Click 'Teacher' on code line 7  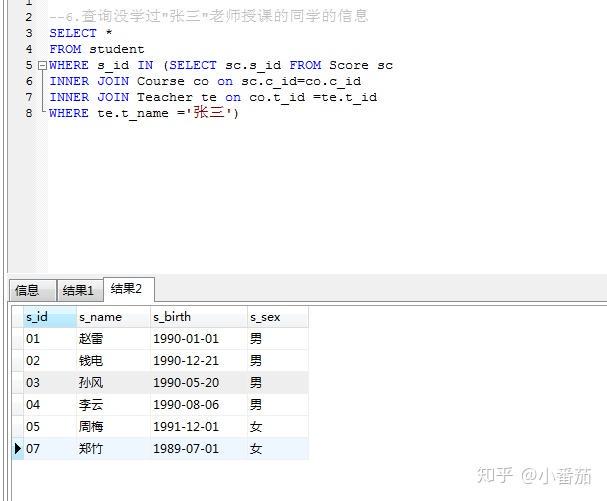[165, 97]
